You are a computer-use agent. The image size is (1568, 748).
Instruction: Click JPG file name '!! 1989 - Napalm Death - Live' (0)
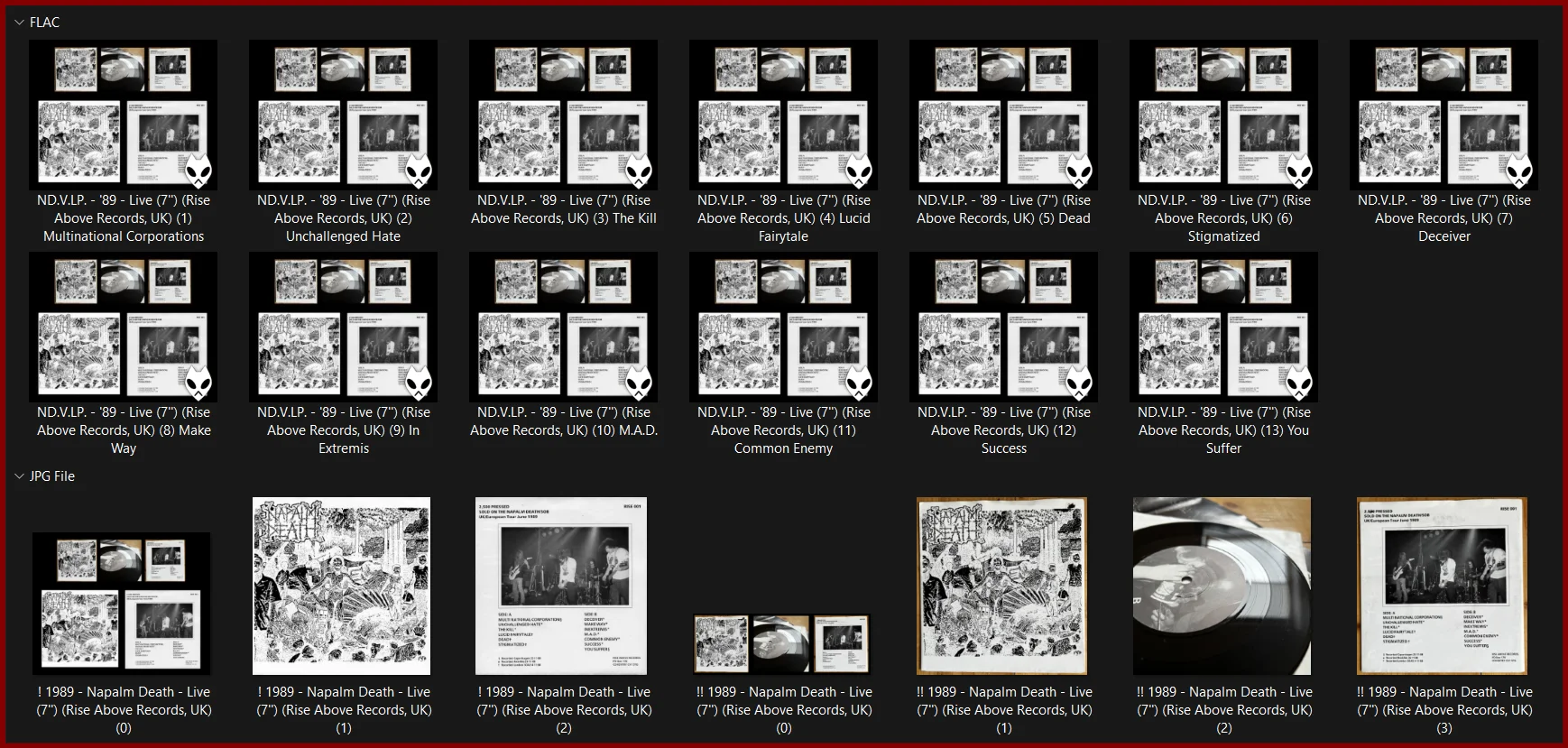click(x=784, y=710)
